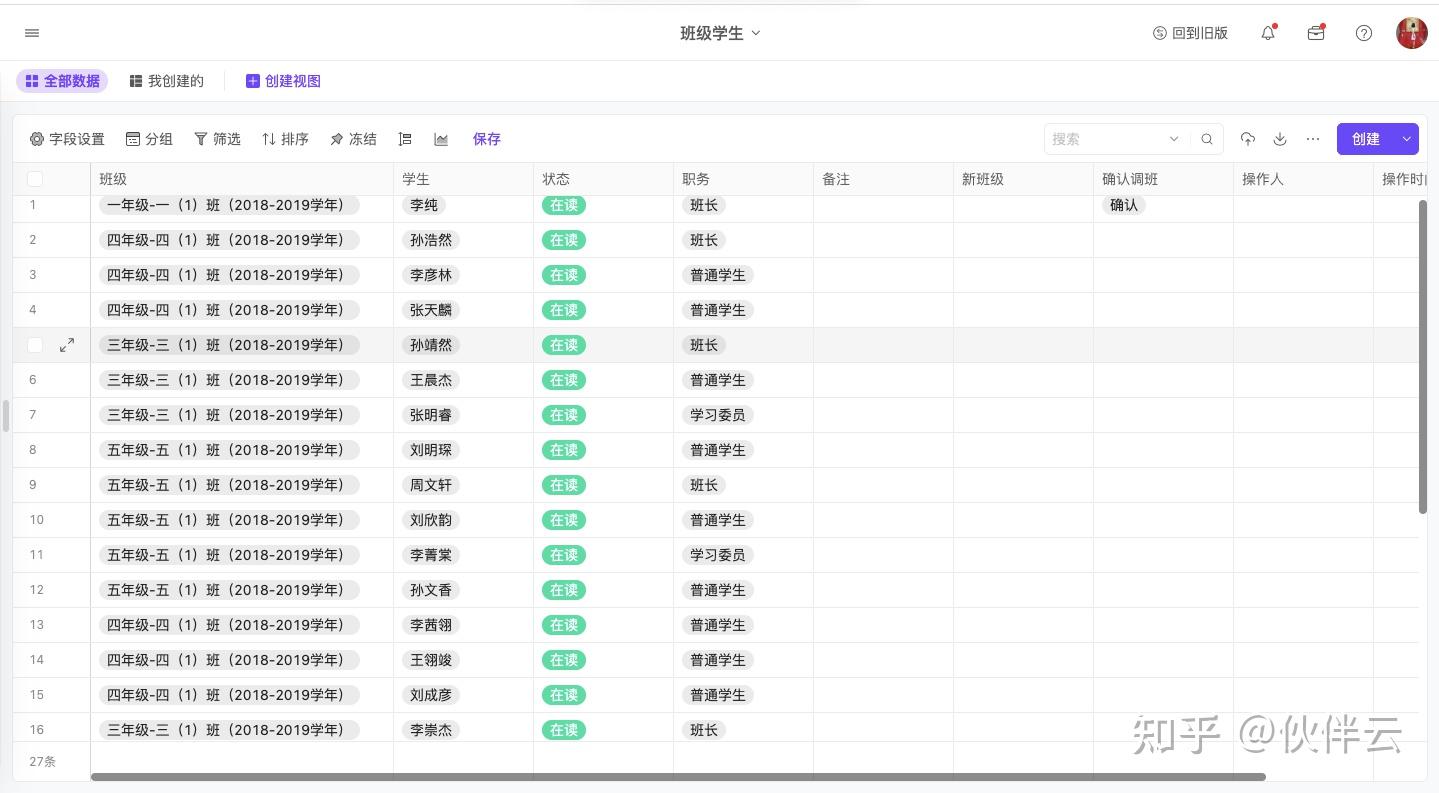
Task: Click the student name 张明睿
Action: pyautogui.click(x=431, y=415)
